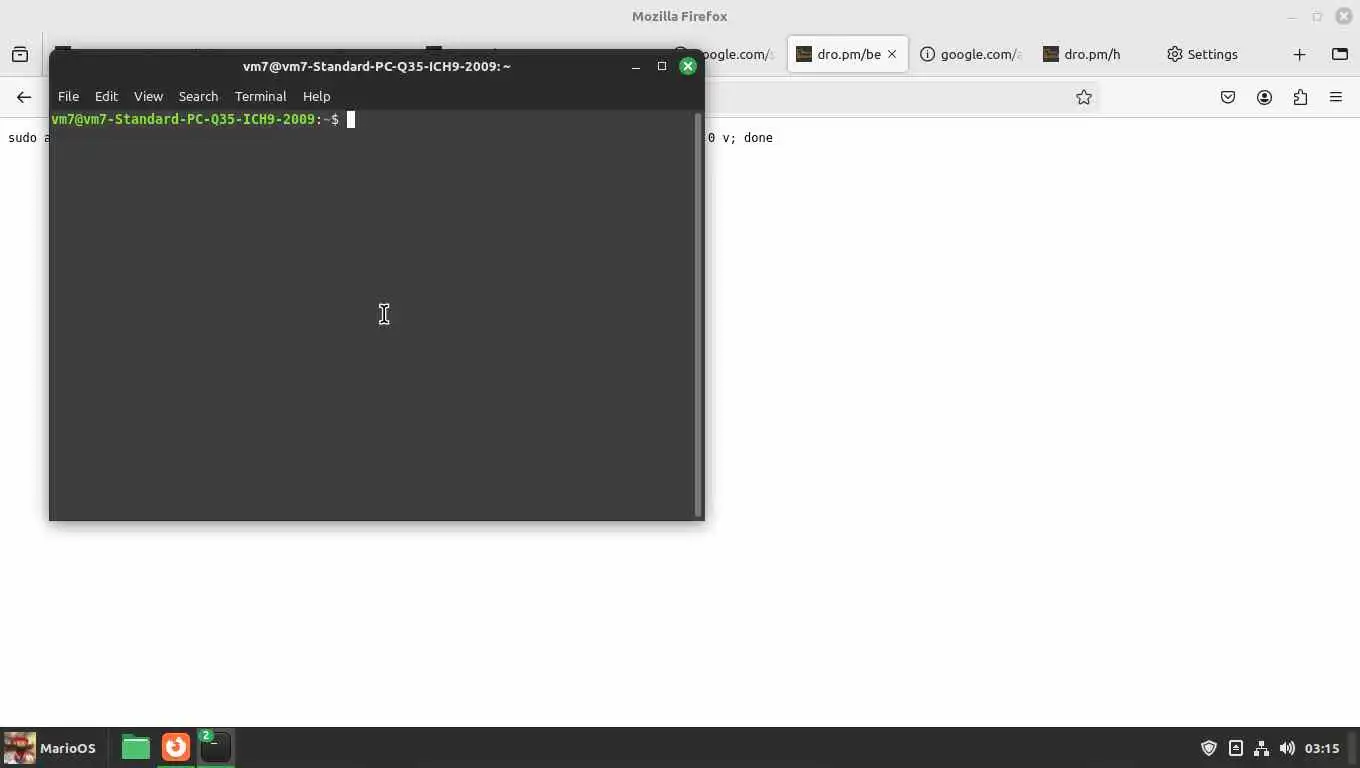
Task: Open network connections tray icon
Action: coord(1261,748)
